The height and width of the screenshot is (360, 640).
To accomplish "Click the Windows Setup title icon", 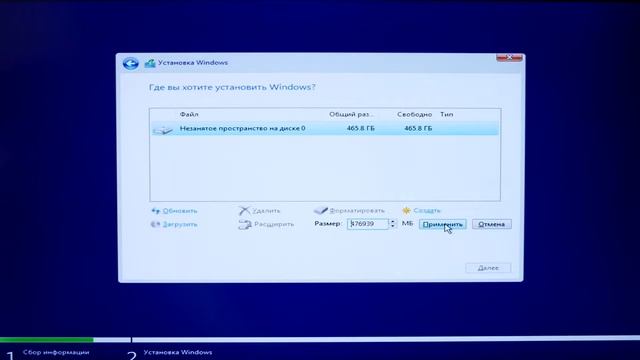I will 150,63.
